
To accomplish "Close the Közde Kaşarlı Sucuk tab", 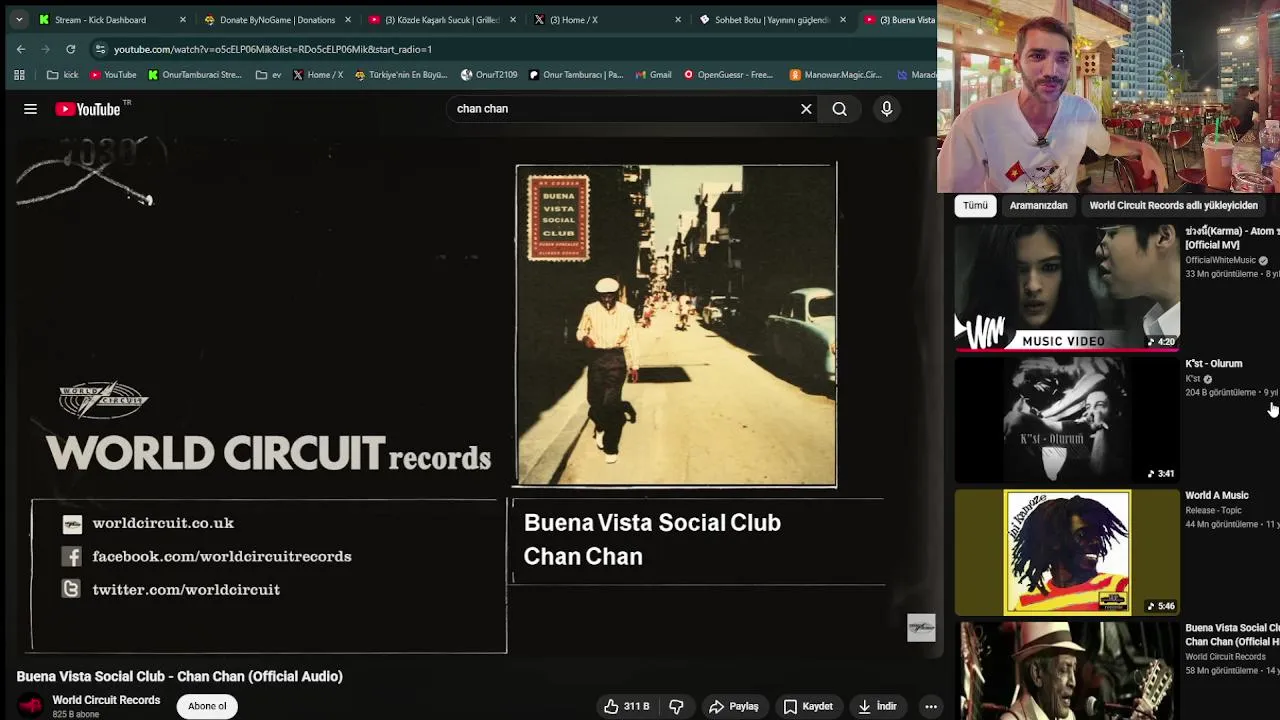I will pos(512,19).
